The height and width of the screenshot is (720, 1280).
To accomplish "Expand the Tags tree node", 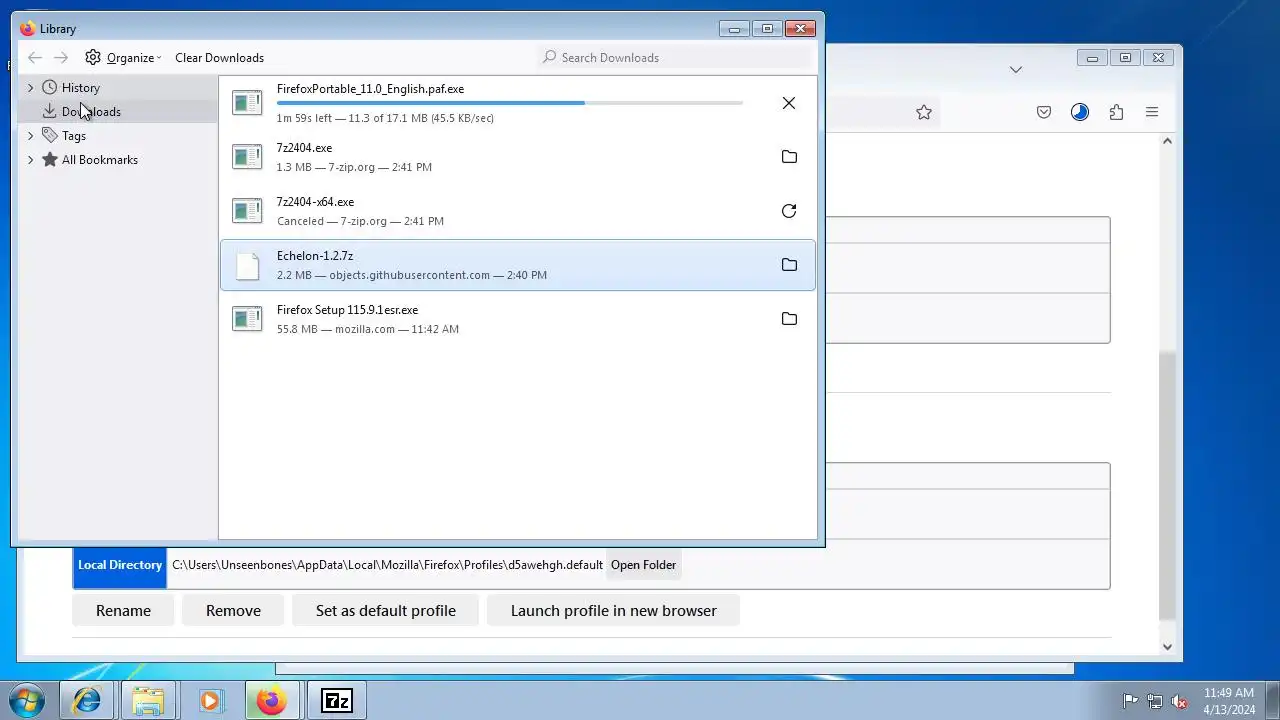I will pos(30,136).
